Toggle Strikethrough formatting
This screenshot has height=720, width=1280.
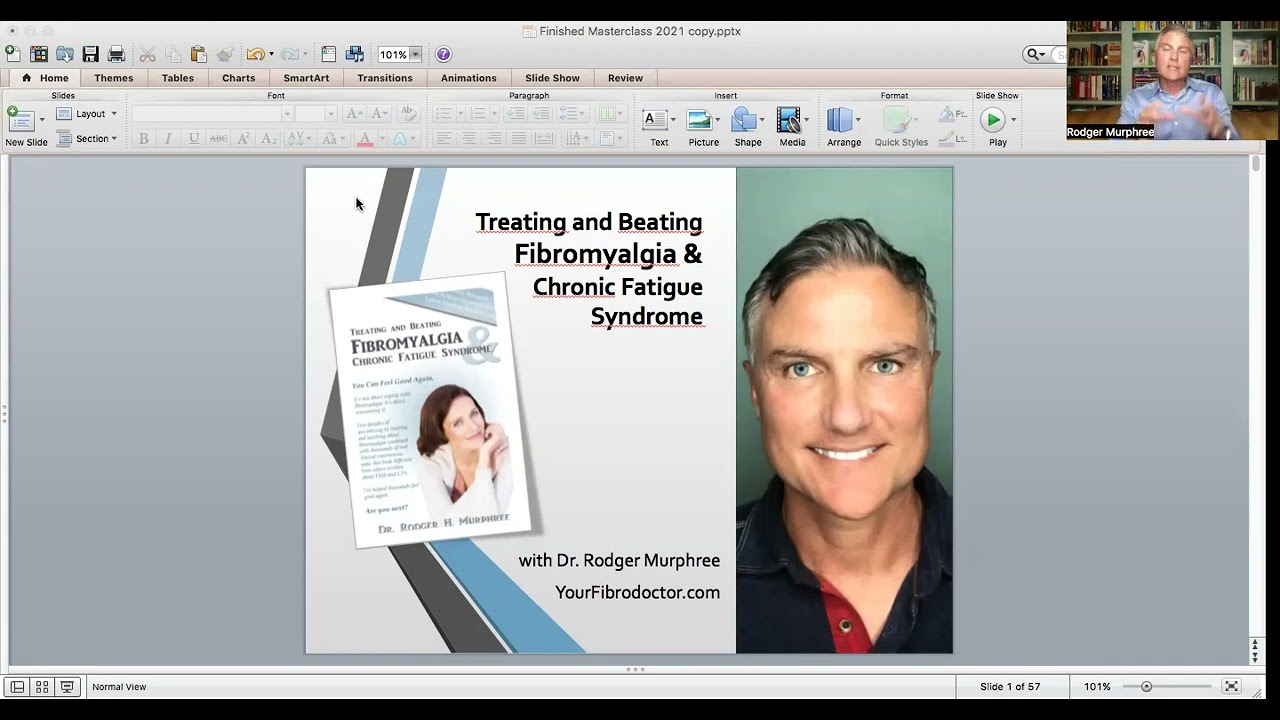(218, 139)
